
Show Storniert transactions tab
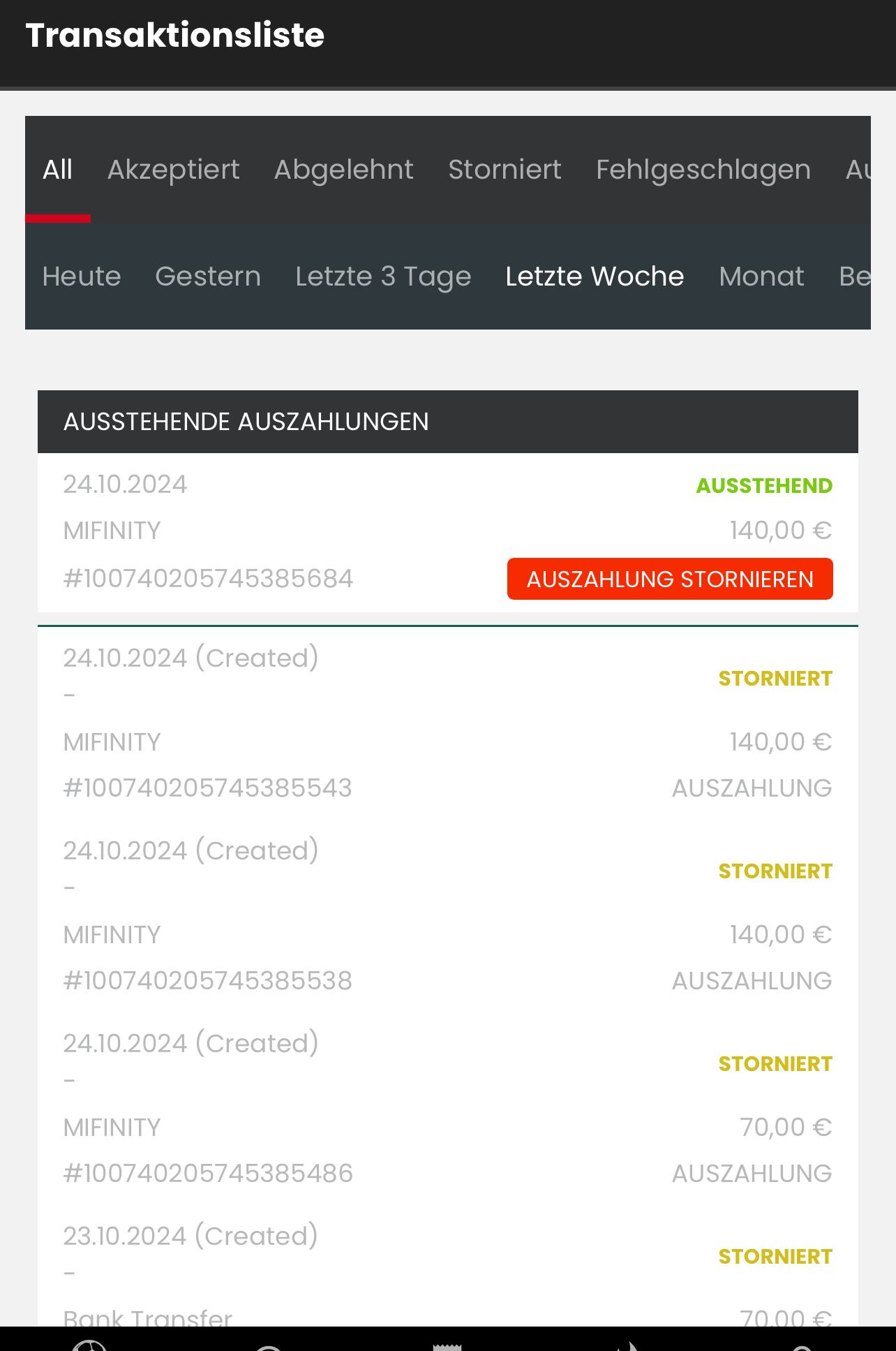coord(505,170)
